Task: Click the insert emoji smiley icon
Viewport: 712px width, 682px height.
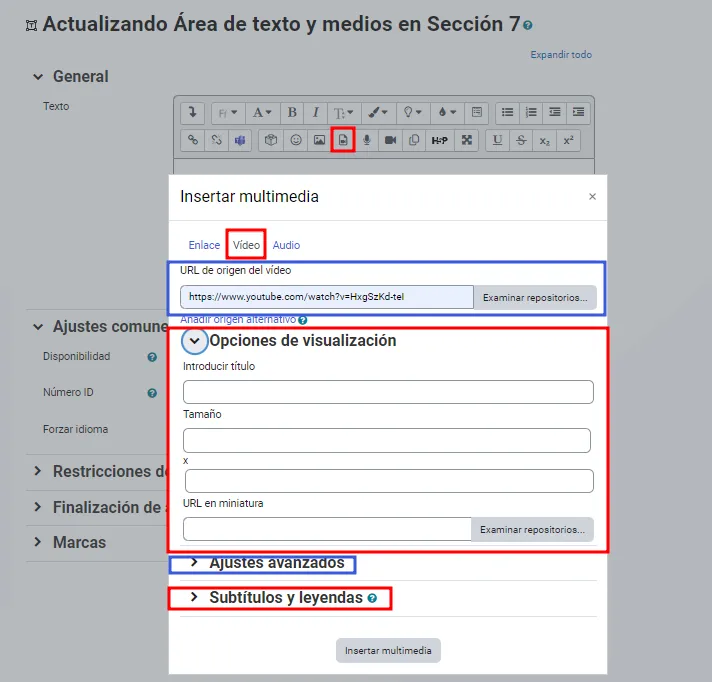Action: pyautogui.click(x=296, y=141)
